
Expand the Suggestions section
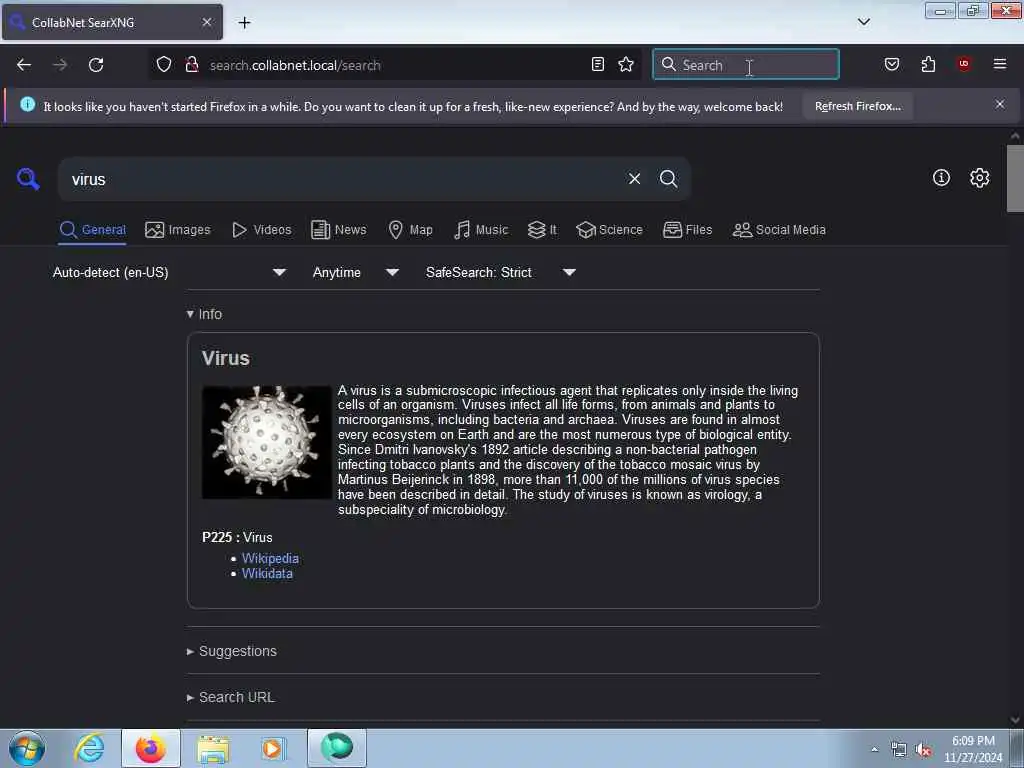tap(232, 651)
